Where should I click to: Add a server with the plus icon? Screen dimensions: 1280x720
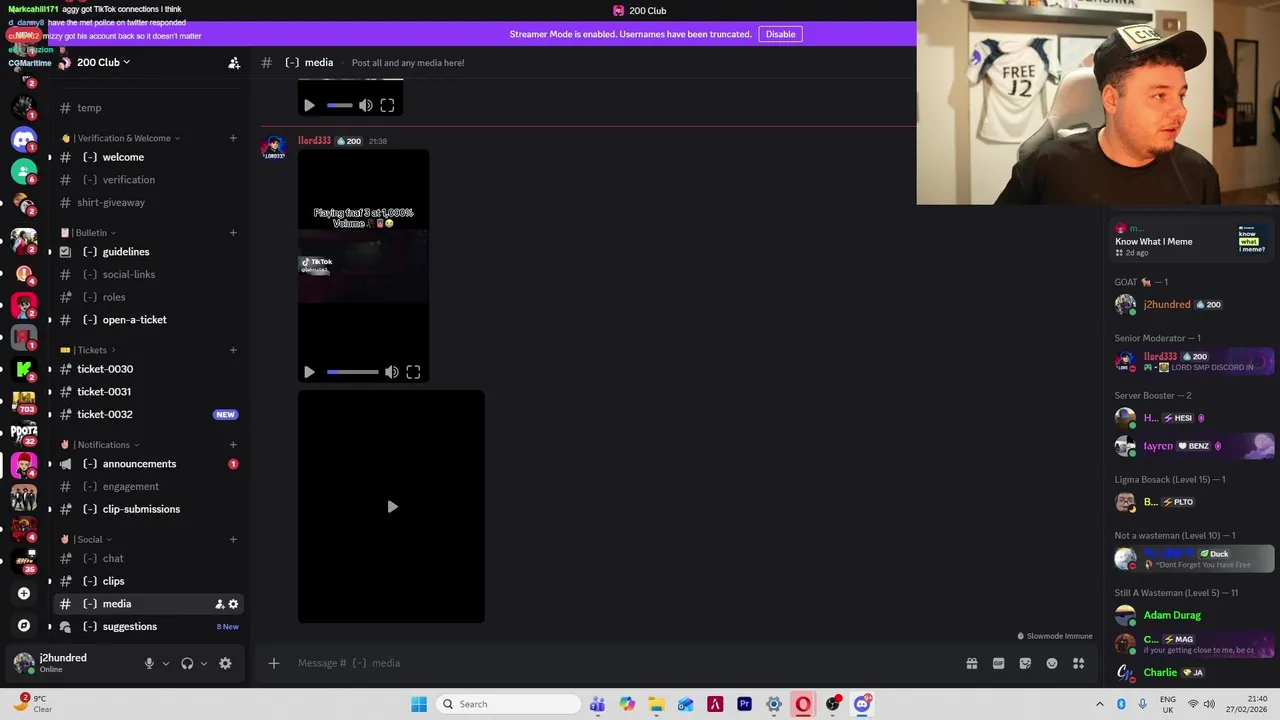pos(24,593)
